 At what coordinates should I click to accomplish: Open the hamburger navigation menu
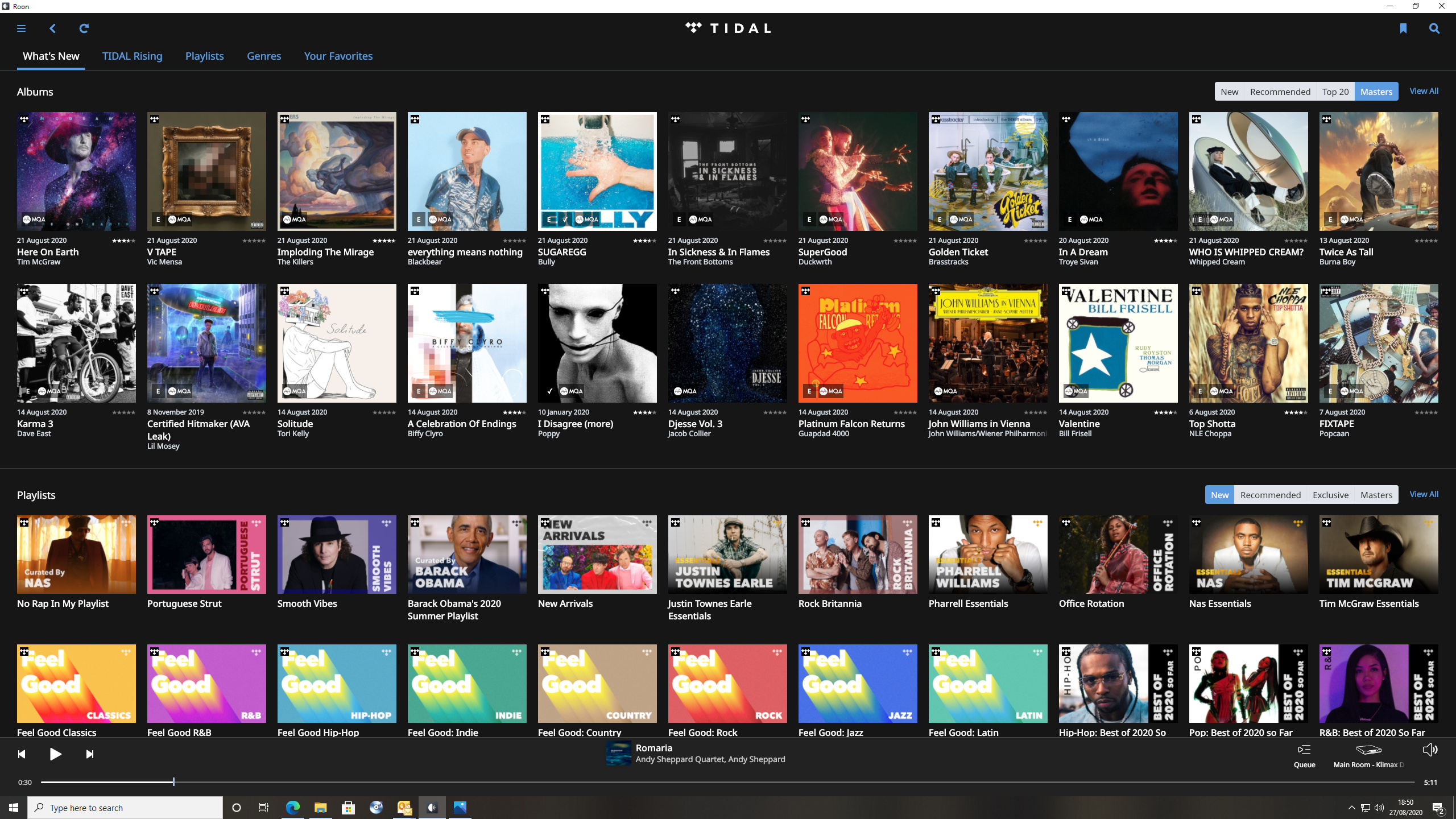click(x=21, y=28)
